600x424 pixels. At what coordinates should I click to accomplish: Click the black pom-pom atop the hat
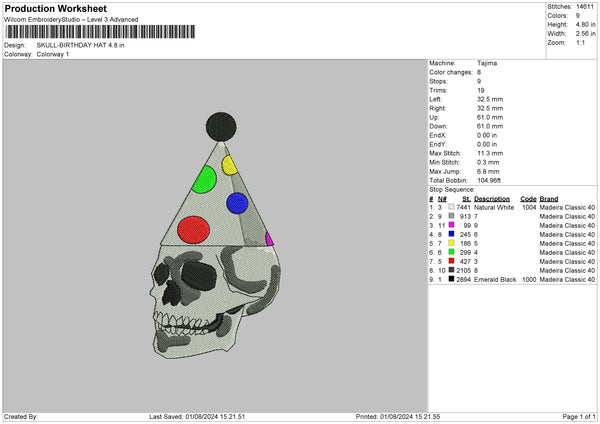pos(221,125)
